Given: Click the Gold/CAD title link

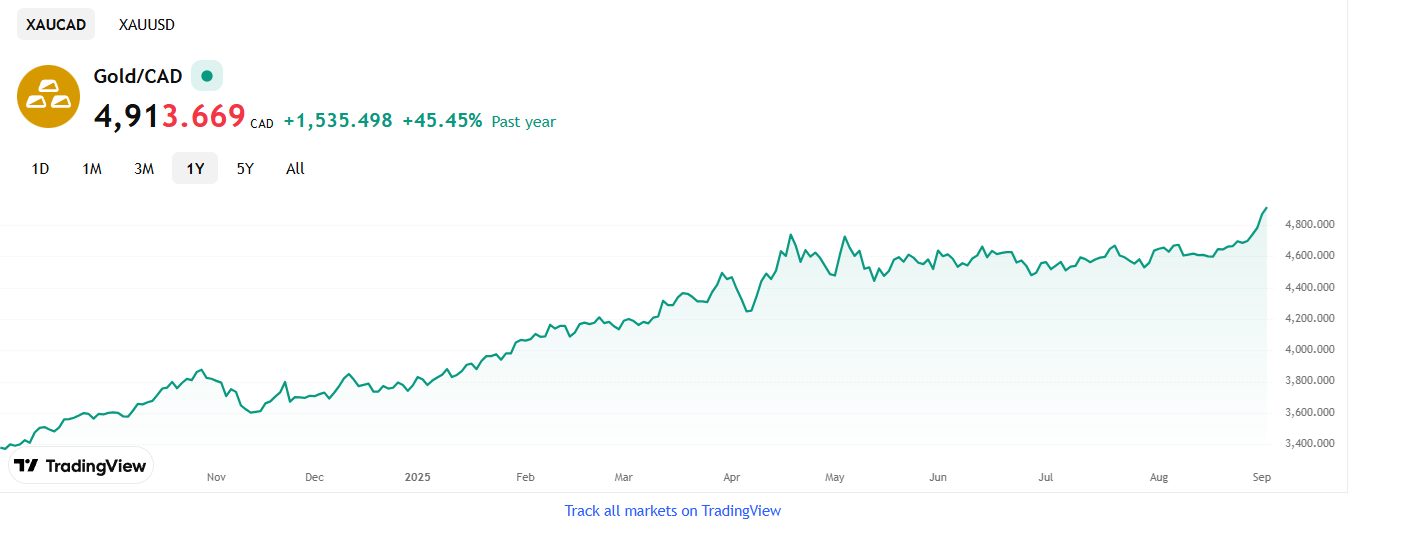Looking at the screenshot, I should [138, 76].
